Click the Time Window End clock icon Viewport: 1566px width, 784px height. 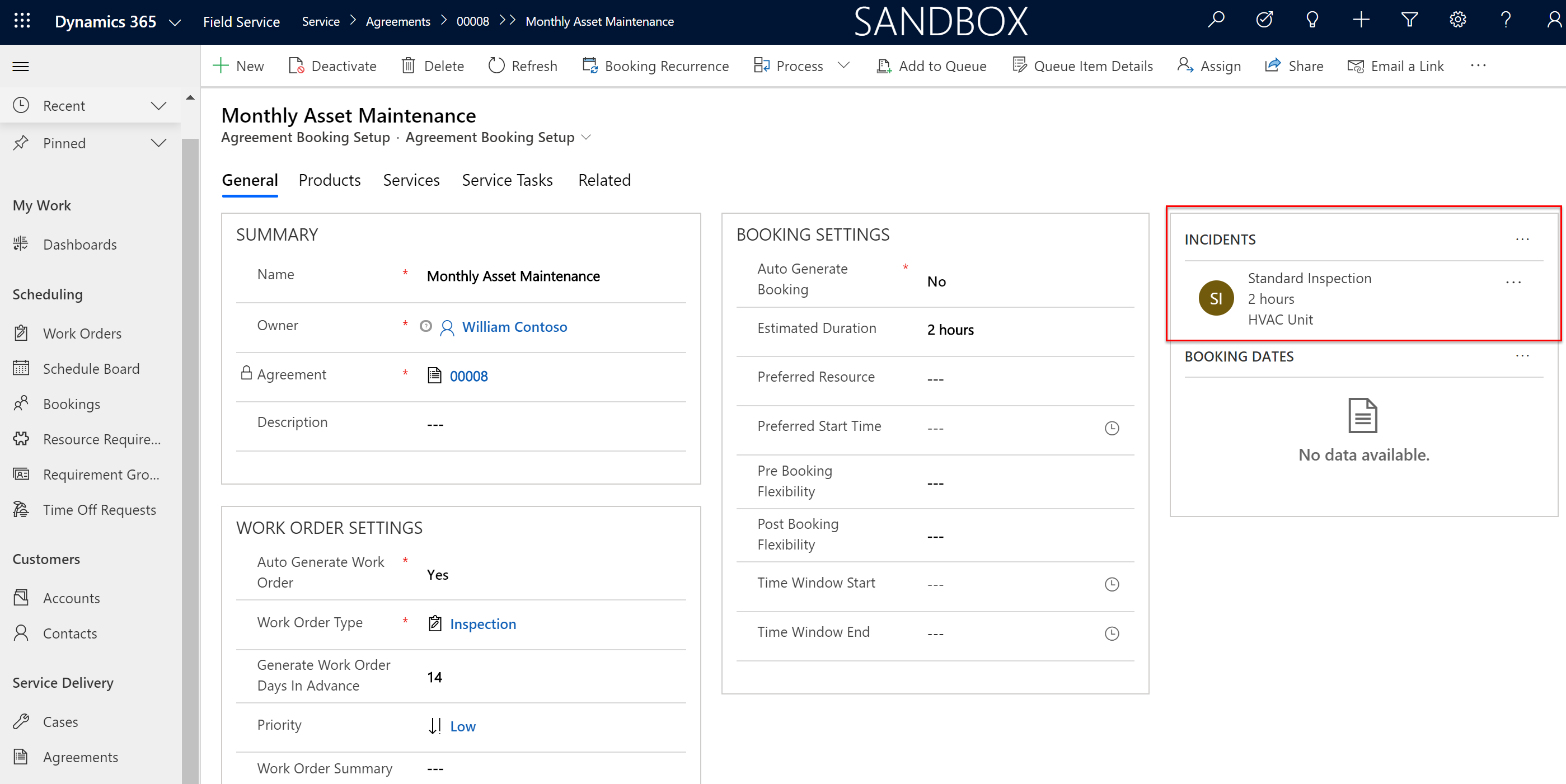(x=1112, y=633)
